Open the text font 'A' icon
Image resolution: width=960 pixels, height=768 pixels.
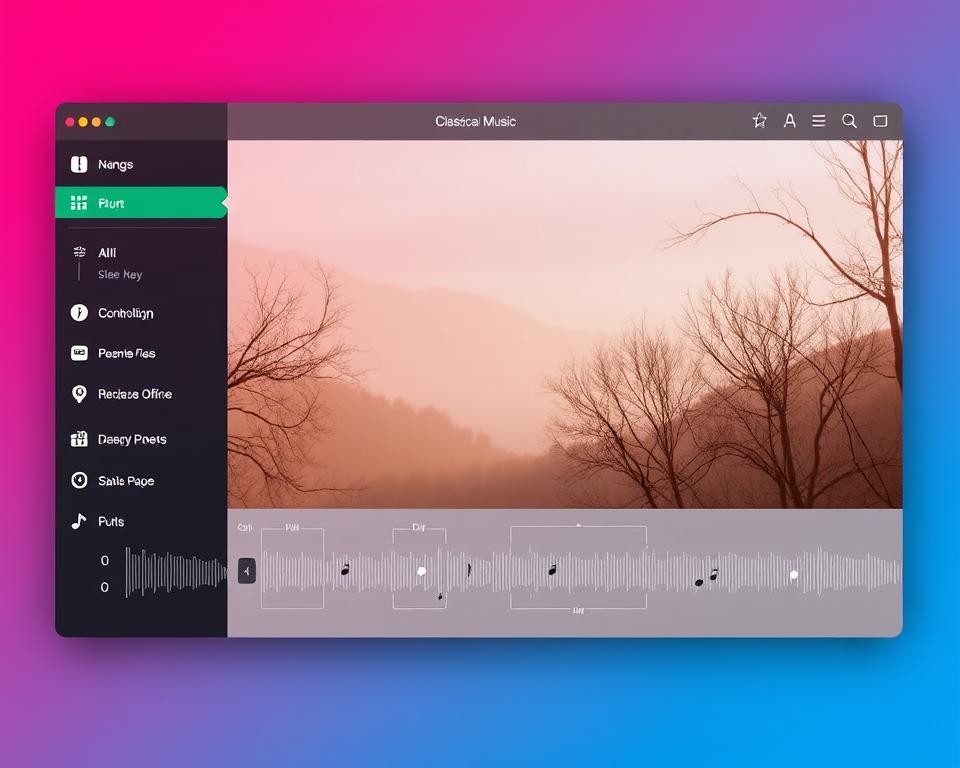789,121
